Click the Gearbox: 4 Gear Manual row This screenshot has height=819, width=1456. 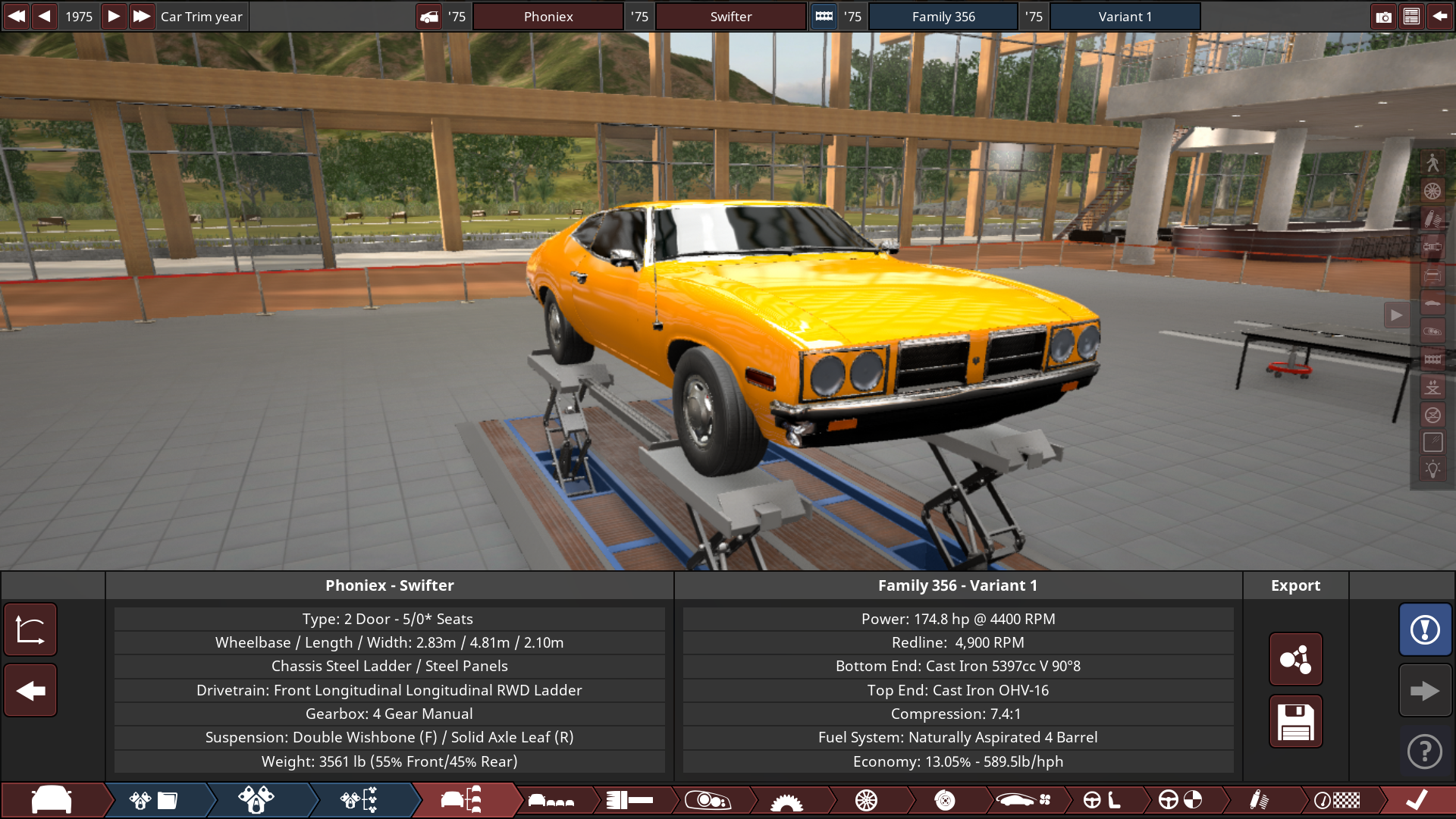(389, 714)
